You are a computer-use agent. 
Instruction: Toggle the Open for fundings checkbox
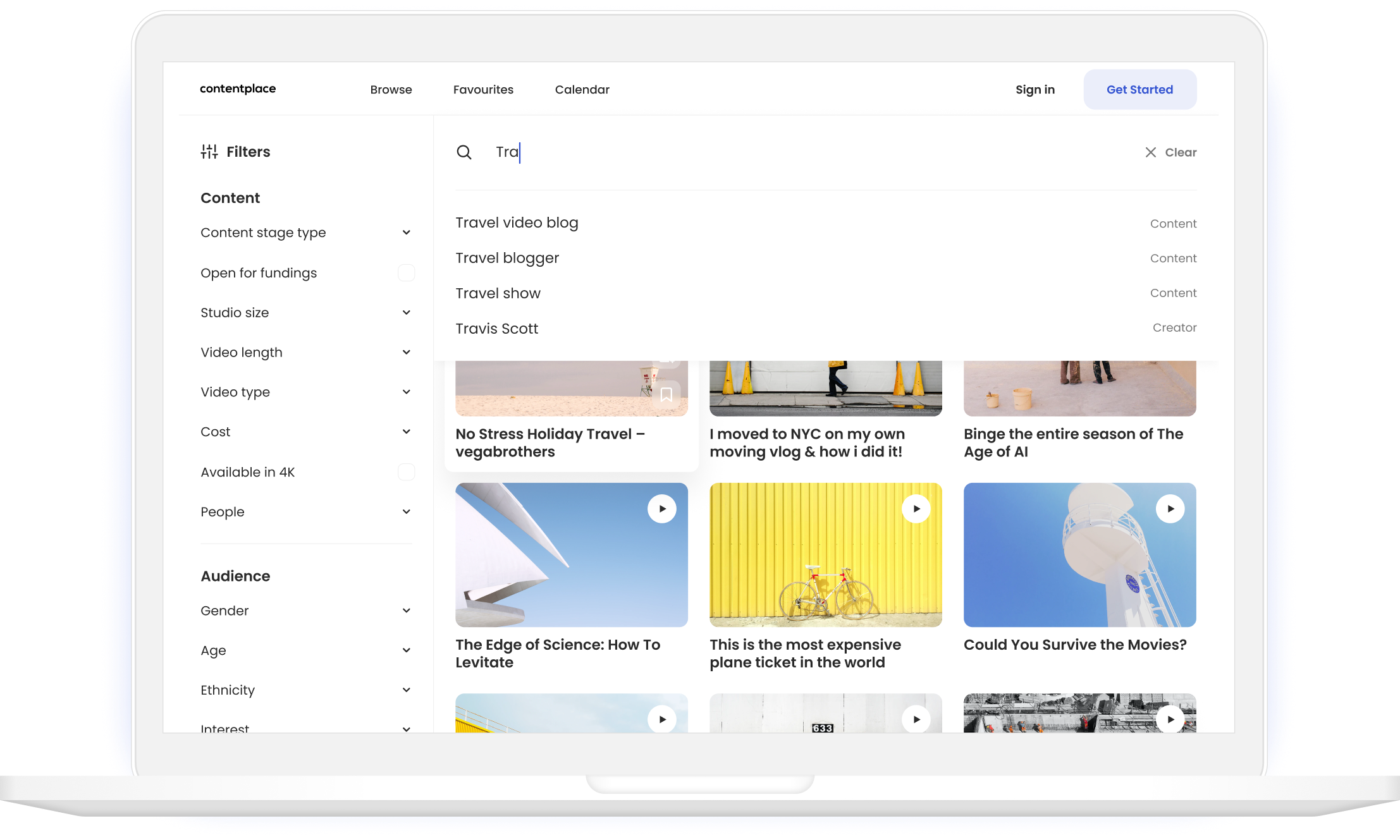pos(407,273)
